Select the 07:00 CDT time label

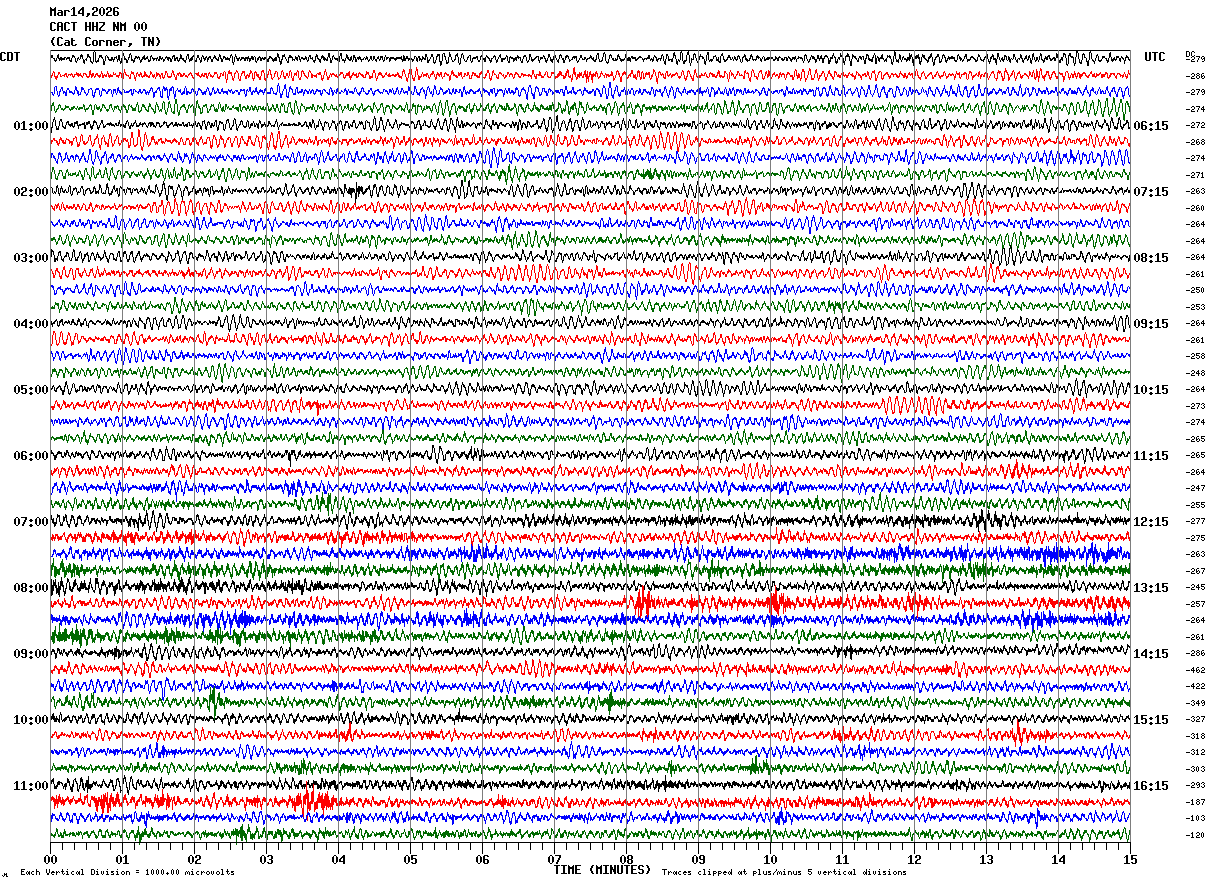[30, 522]
